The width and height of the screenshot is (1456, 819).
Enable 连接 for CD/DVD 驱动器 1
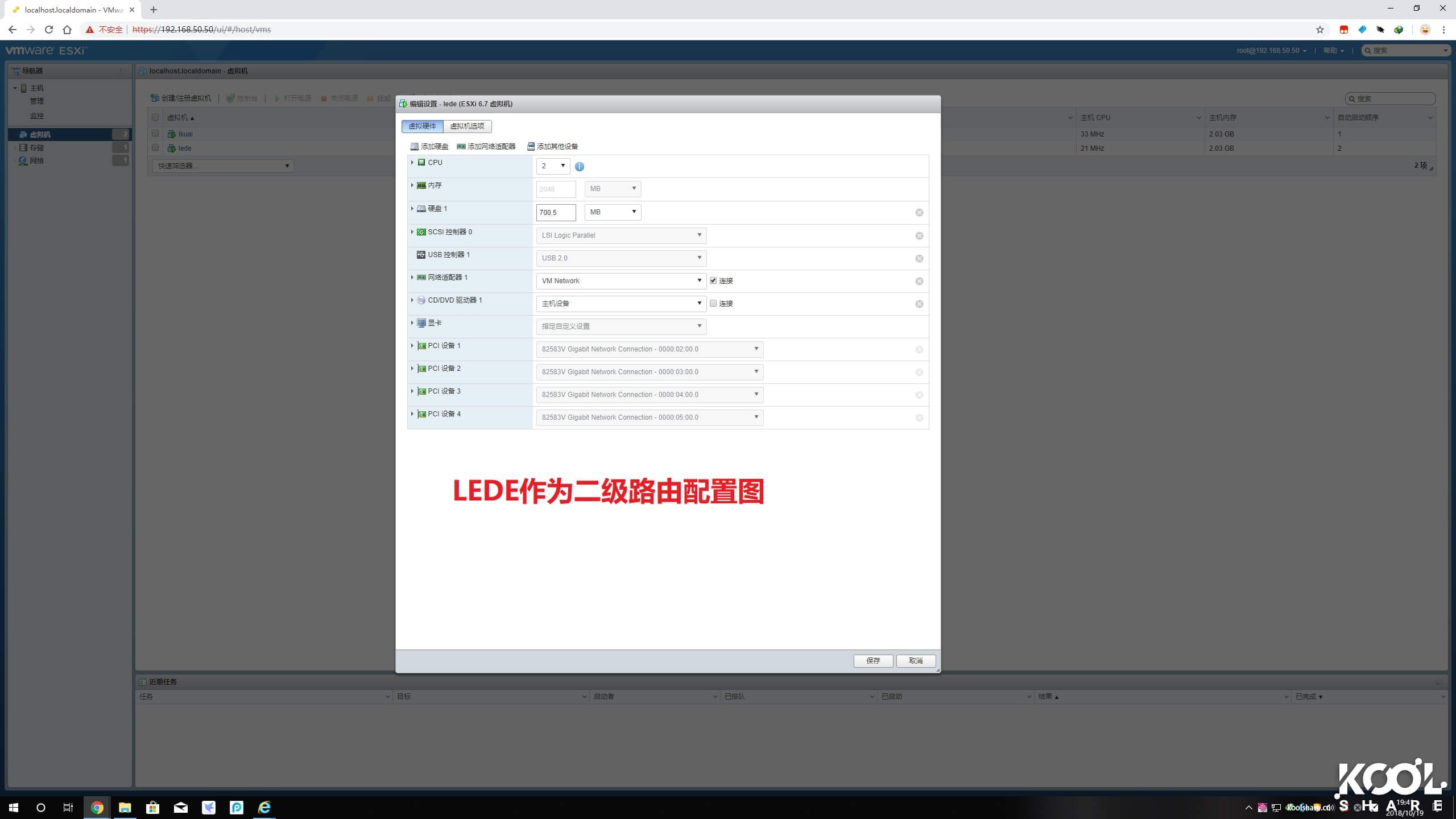[x=713, y=303]
